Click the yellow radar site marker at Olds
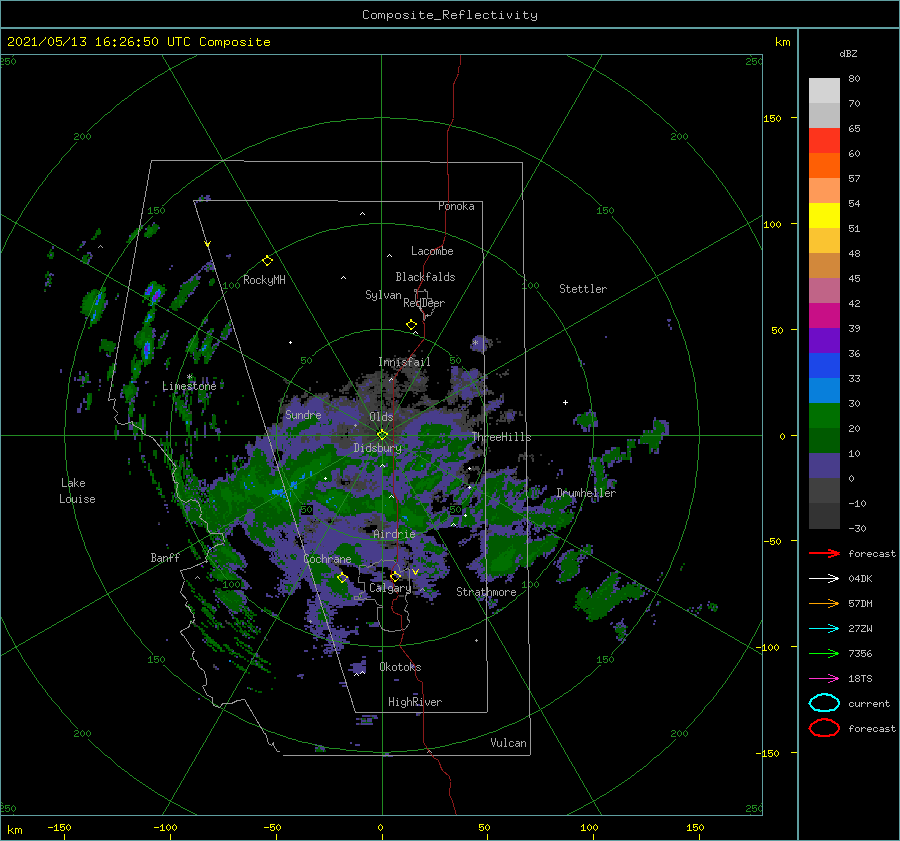 [382, 435]
